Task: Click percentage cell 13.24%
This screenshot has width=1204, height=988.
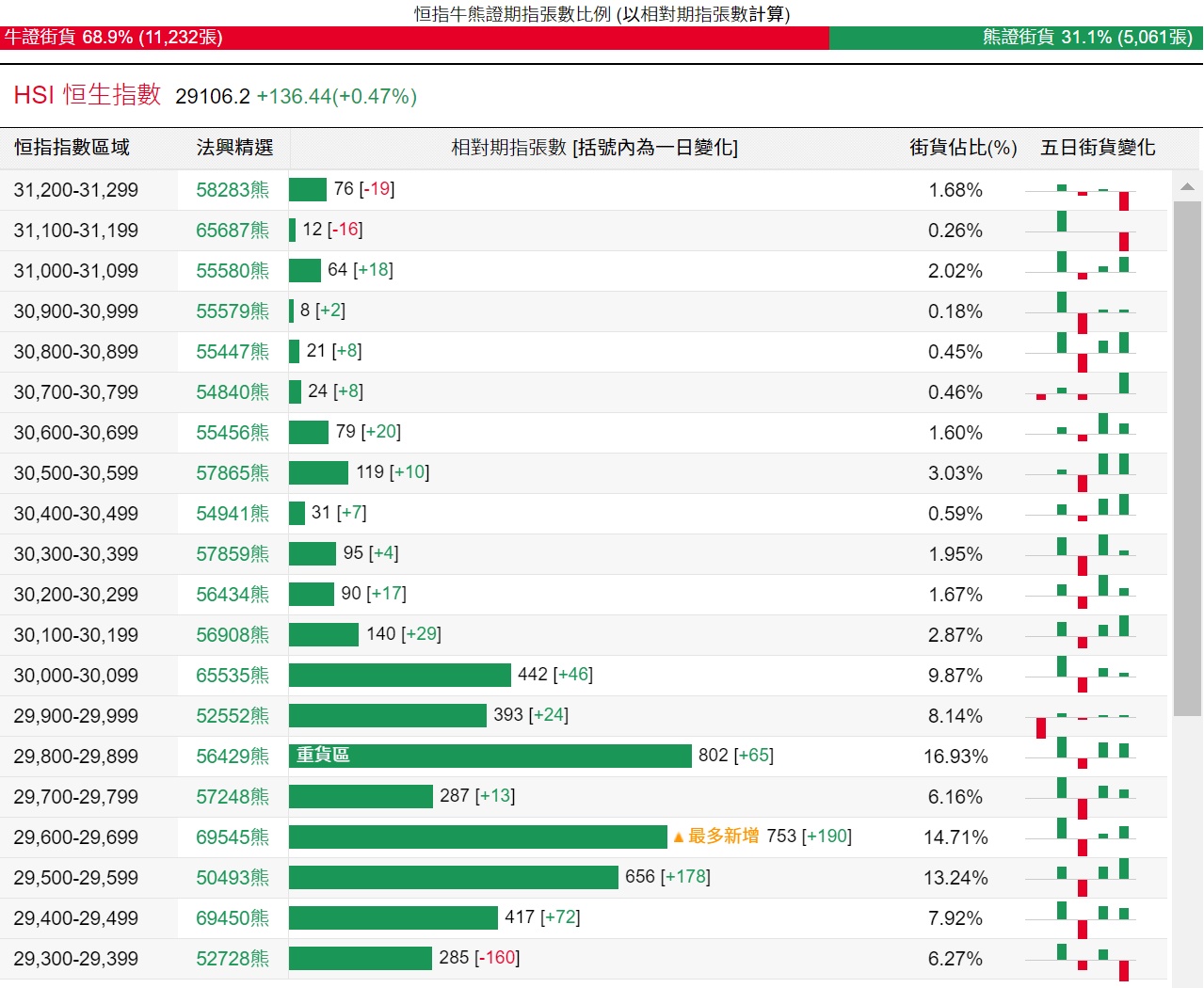Action: [x=955, y=878]
